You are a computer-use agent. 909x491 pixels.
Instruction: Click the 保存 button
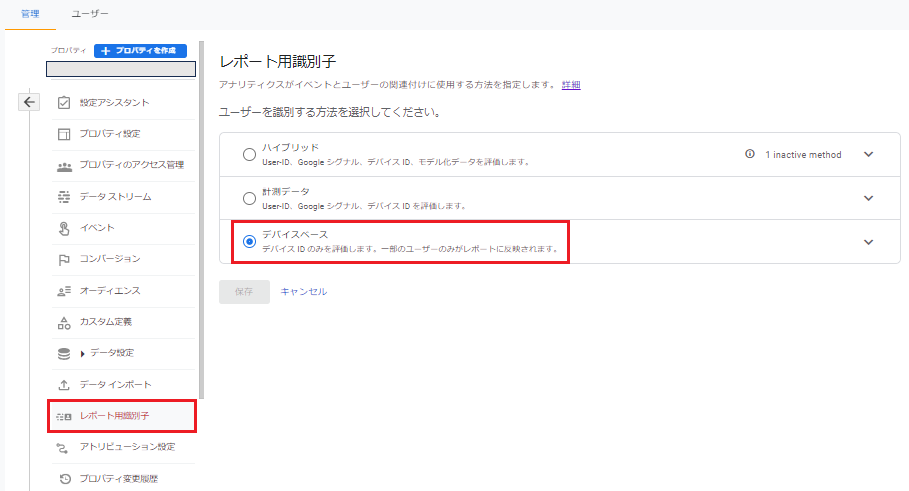(x=244, y=292)
